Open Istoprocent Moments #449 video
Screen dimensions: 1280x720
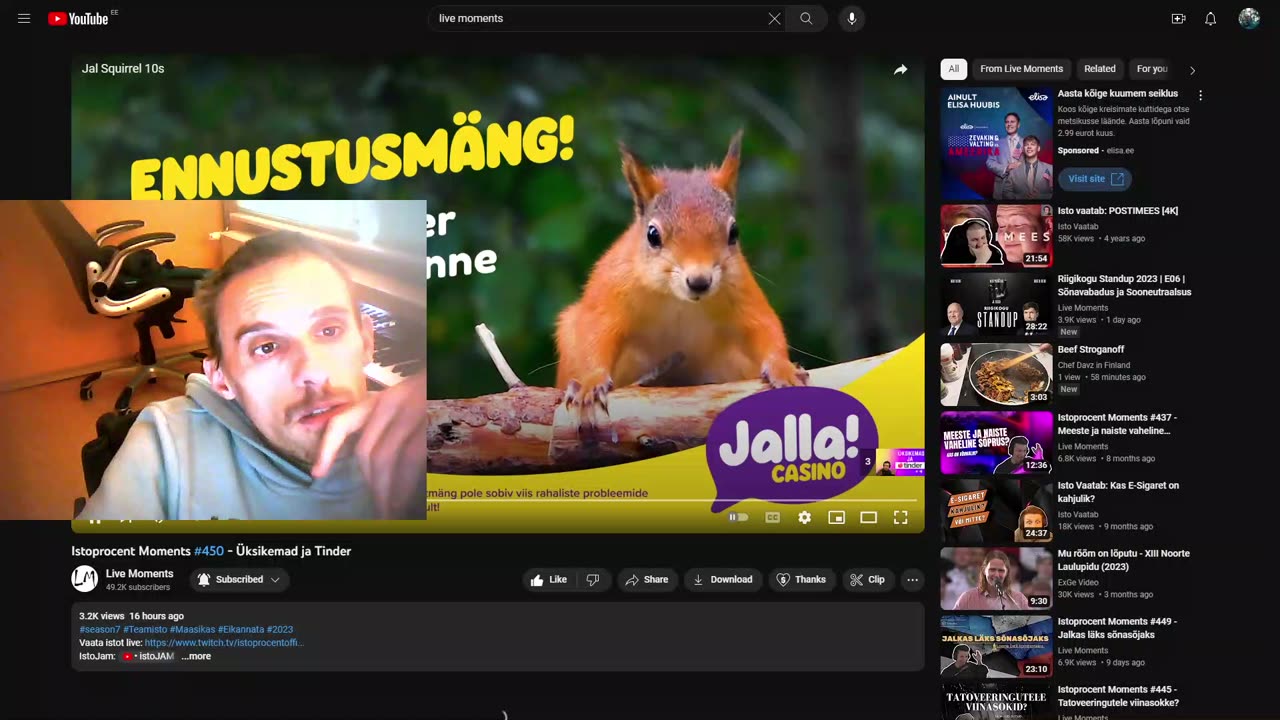coord(1117,628)
